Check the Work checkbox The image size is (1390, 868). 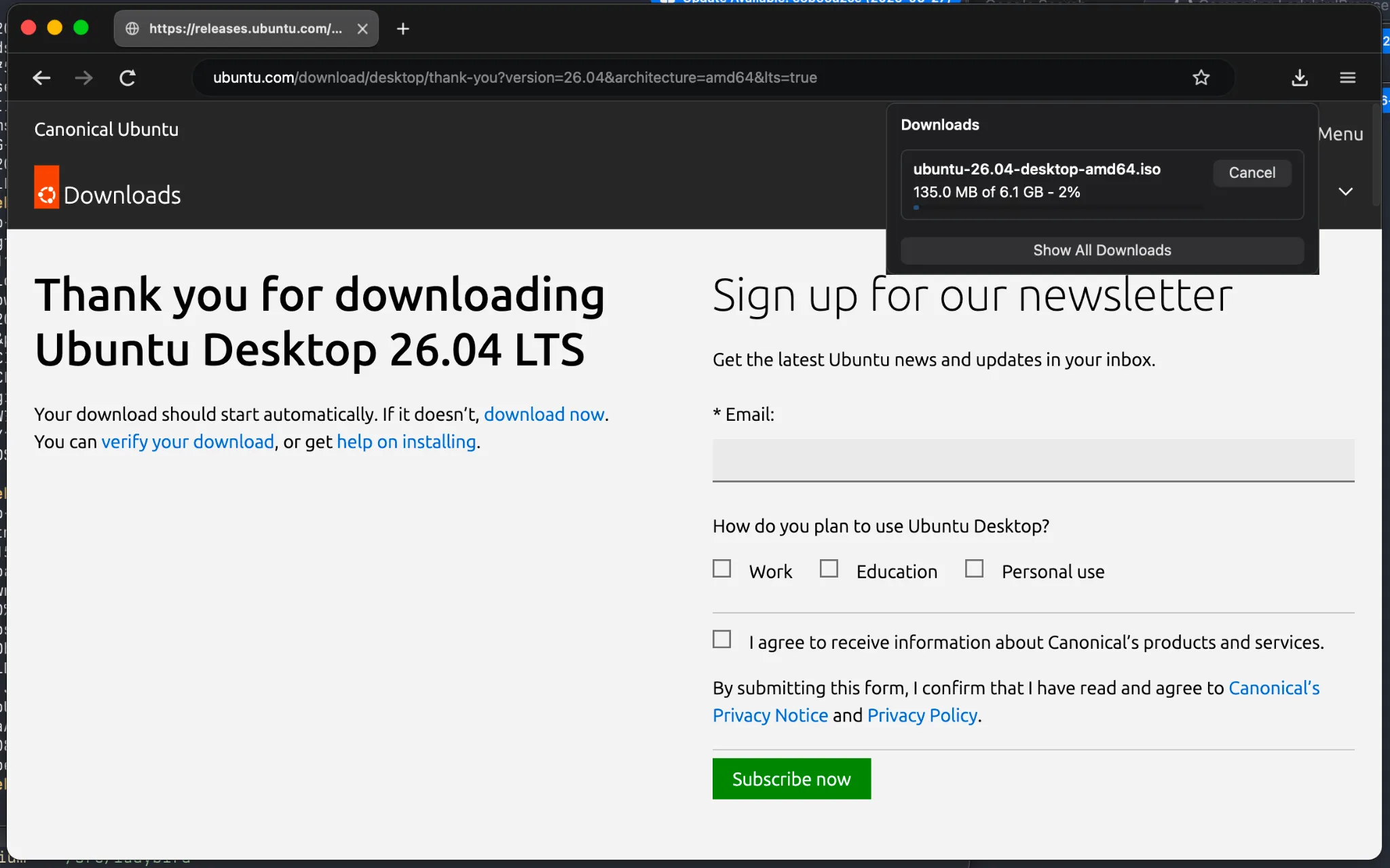tap(721, 568)
